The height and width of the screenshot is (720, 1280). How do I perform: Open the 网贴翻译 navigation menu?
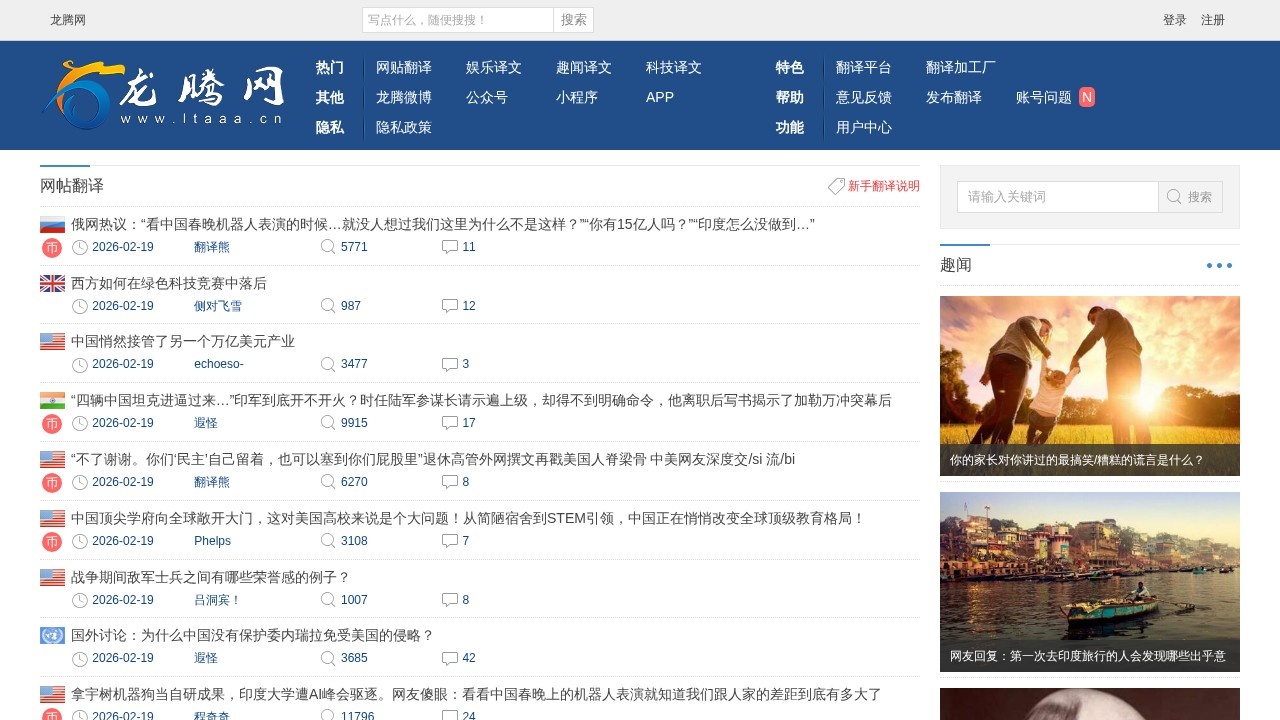click(x=404, y=67)
